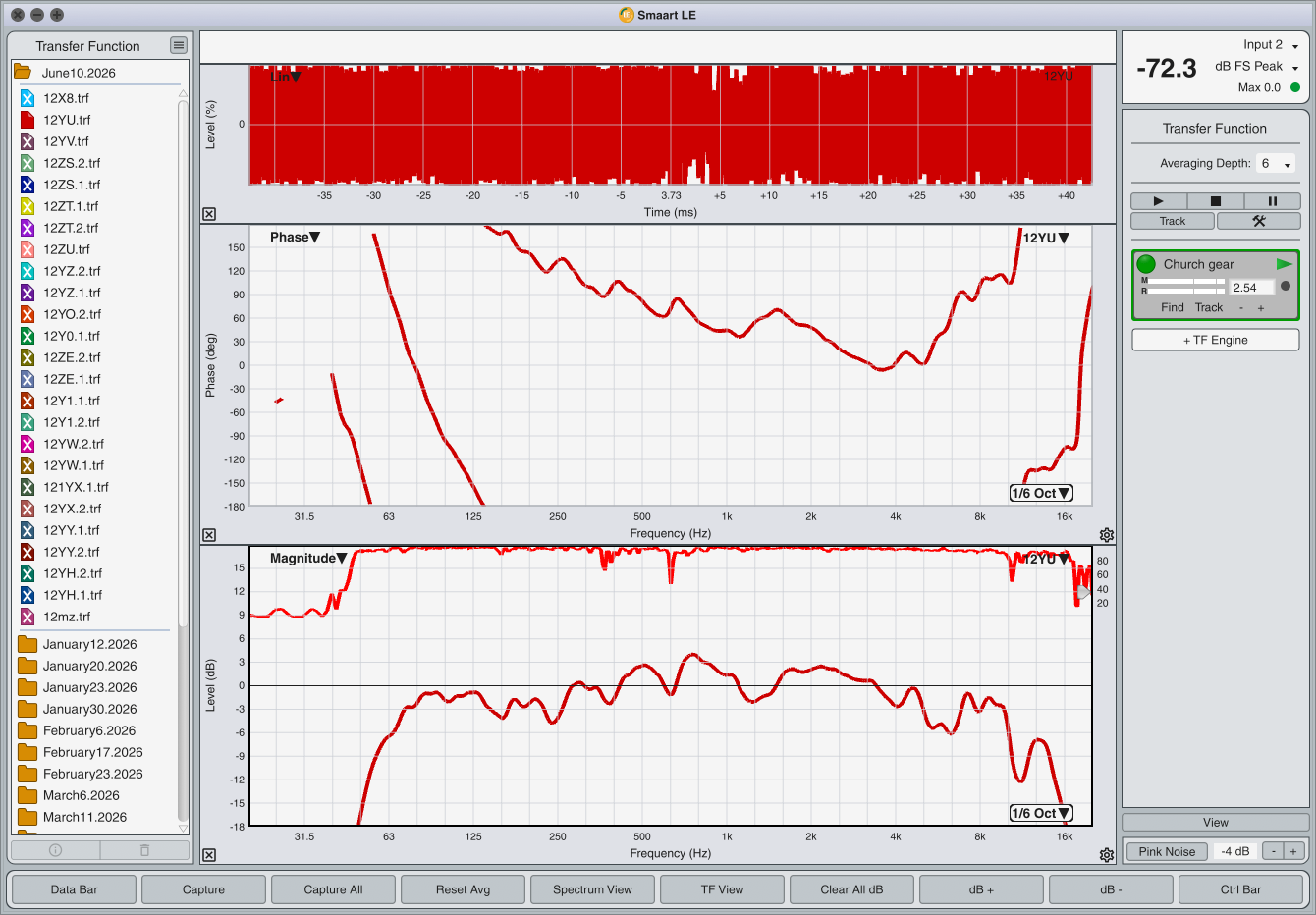Screen dimensions: 1316x915
Task: Click the 12Y1.2.trf trace icon
Action: (x=27, y=422)
